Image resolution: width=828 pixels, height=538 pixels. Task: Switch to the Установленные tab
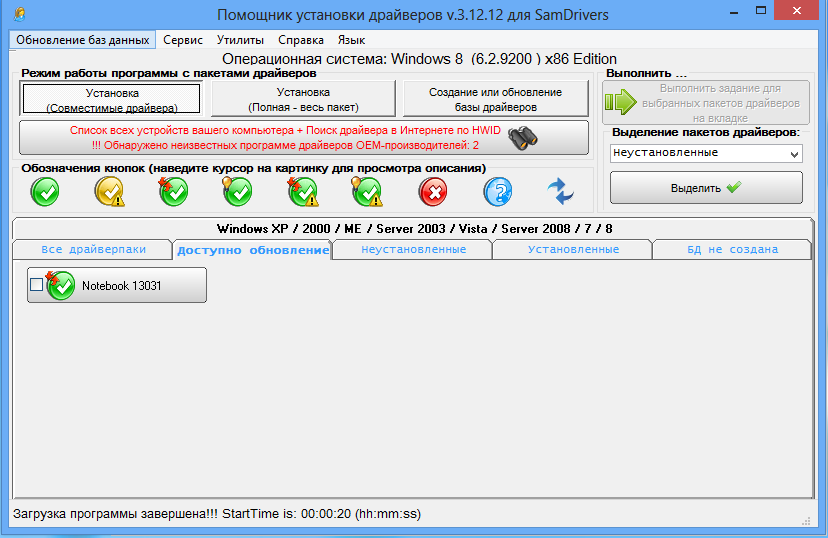(x=573, y=250)
